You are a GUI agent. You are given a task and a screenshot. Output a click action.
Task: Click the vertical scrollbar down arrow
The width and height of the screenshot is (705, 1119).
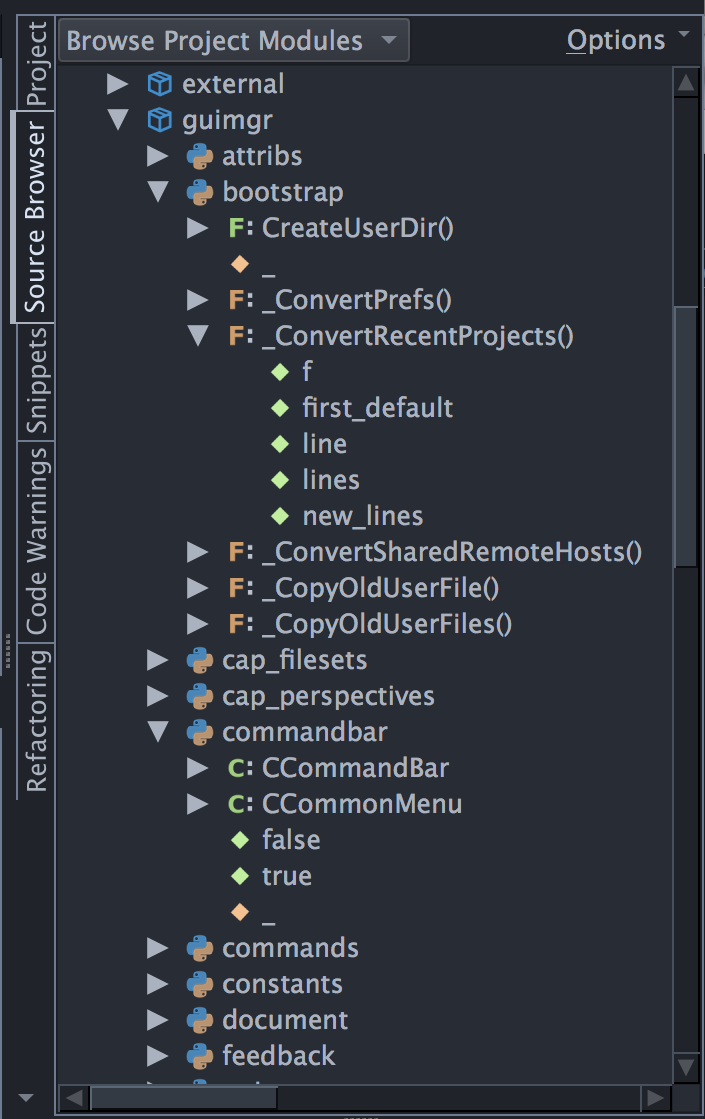coord(686,1068)
